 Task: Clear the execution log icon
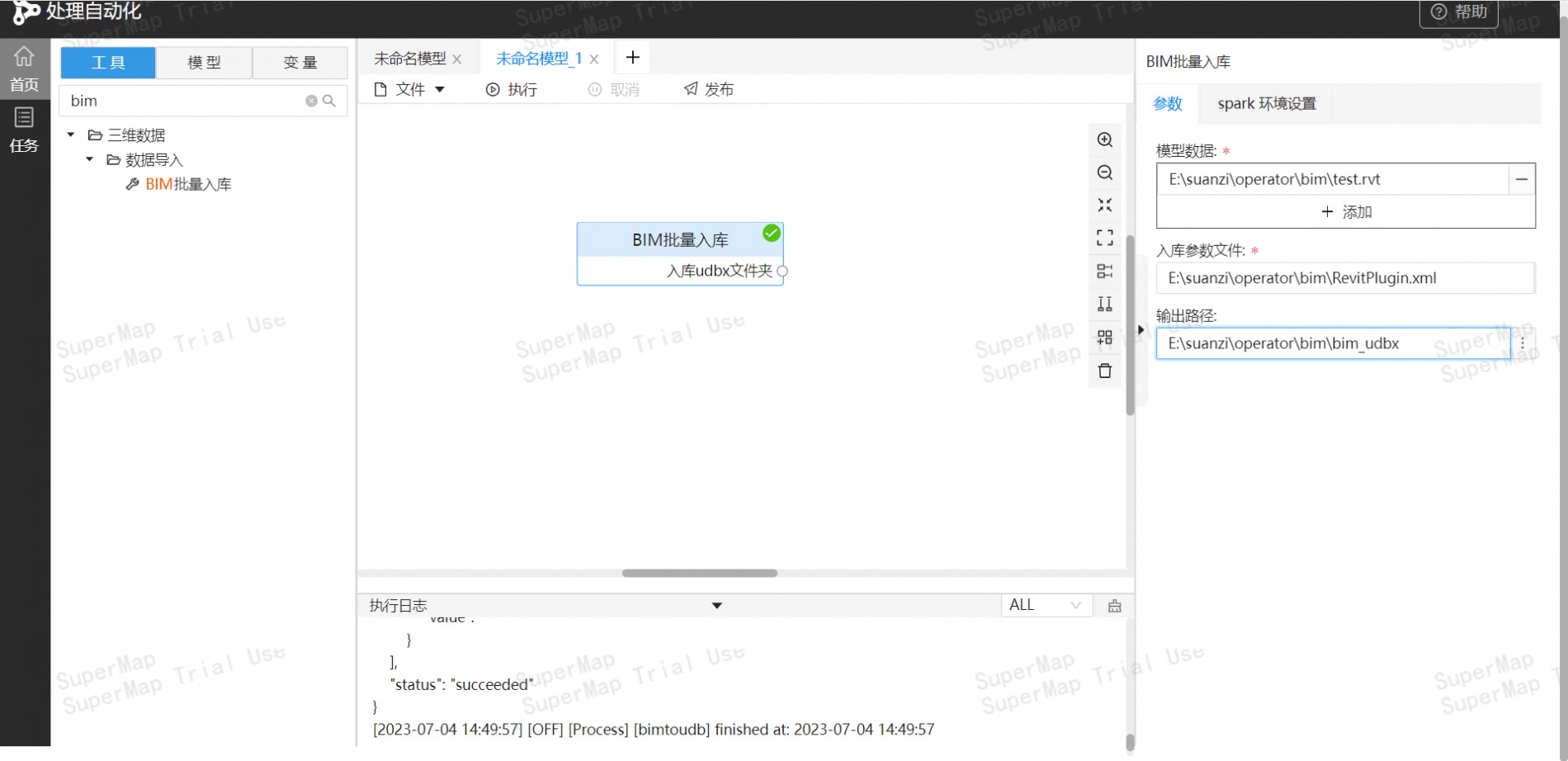tap(1115, 606)
